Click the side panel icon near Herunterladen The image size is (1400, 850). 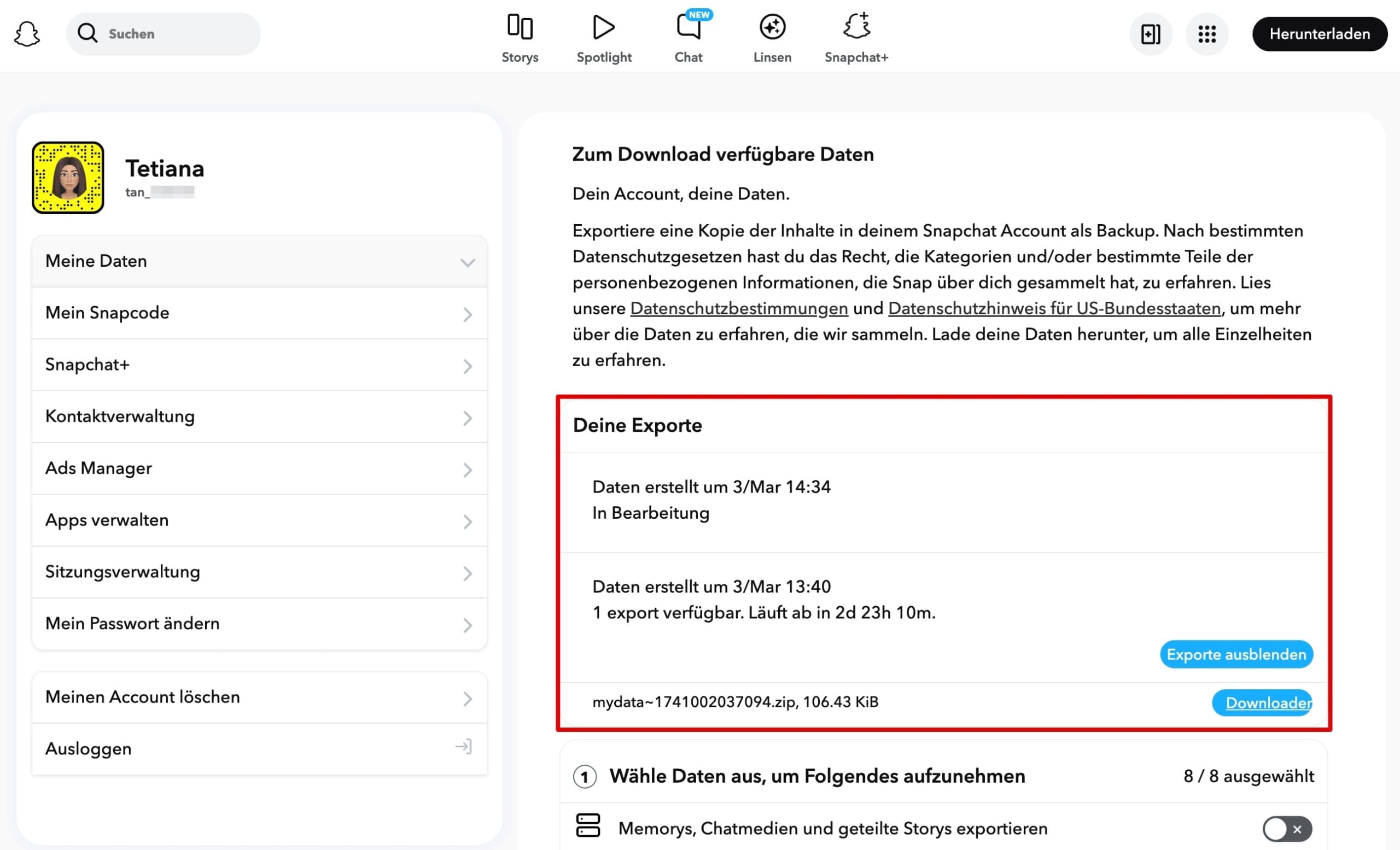pos(1150,34)
